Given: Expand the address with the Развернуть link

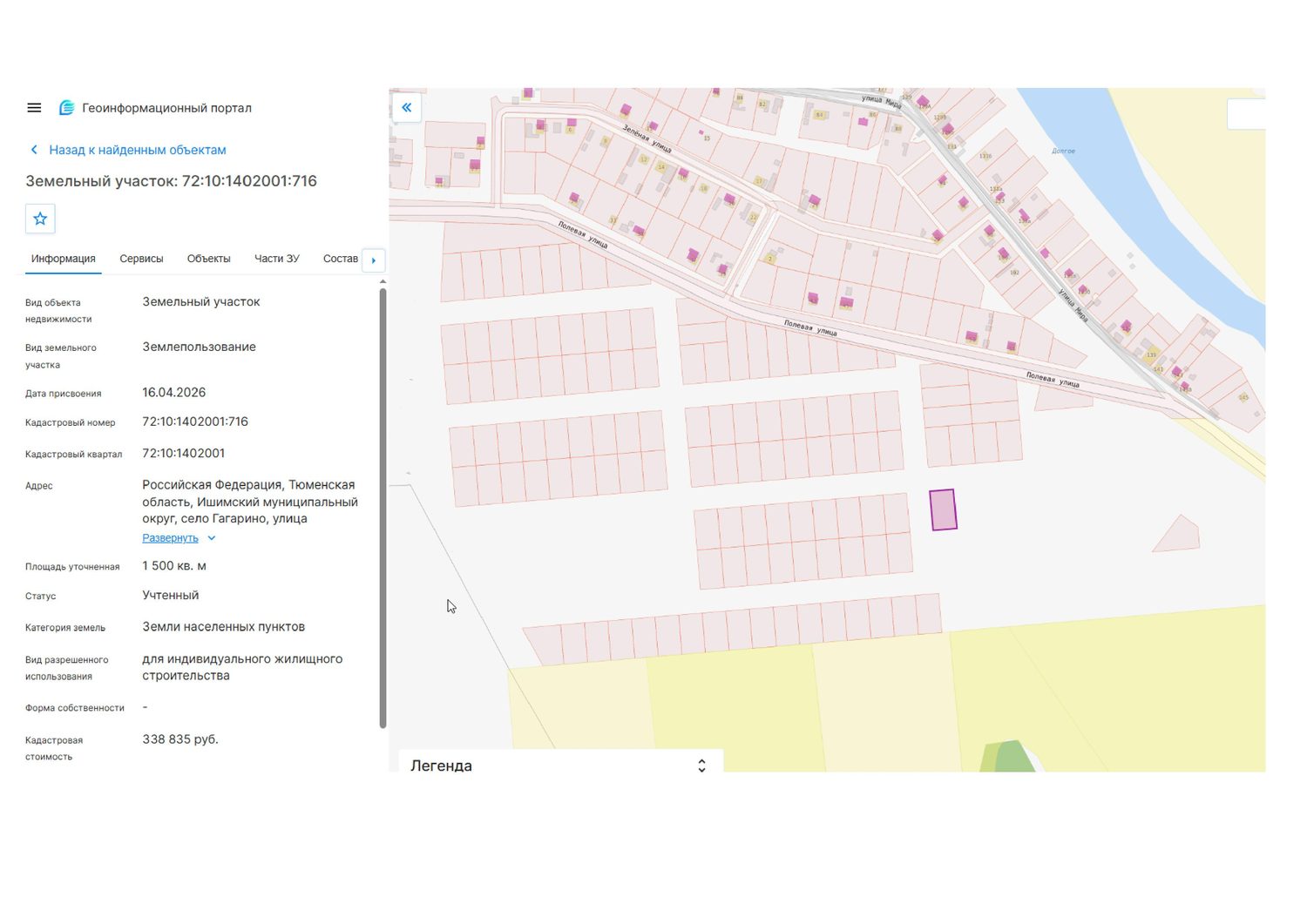Looking at the screenshot, I should pyautogui.click(x=170, y=538).
